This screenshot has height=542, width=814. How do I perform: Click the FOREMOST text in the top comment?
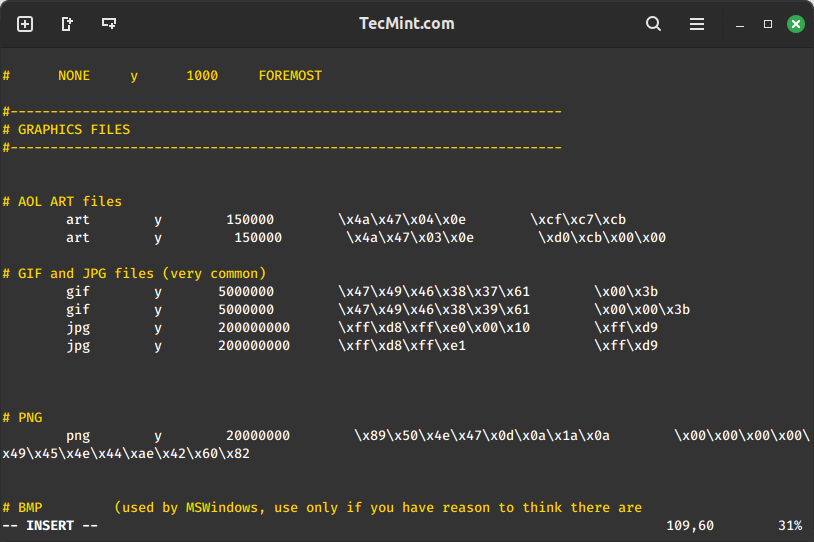coord(290,75)
